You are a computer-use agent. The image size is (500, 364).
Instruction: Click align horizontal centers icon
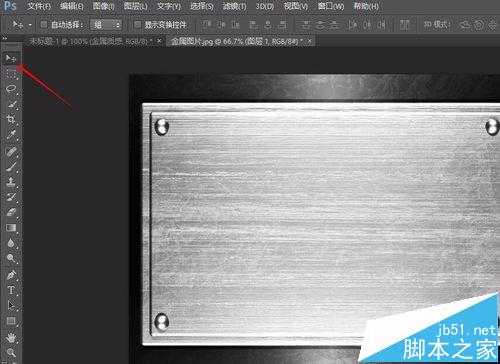(268, 24)
